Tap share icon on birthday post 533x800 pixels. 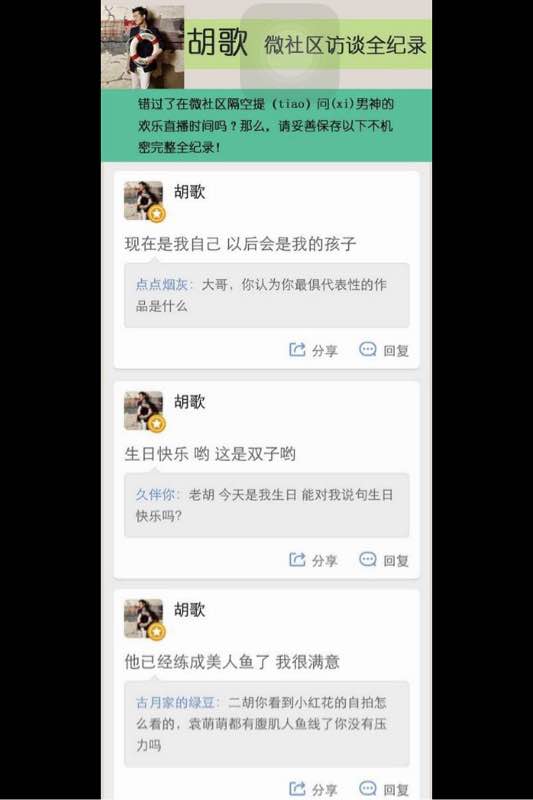click(297, 560)
